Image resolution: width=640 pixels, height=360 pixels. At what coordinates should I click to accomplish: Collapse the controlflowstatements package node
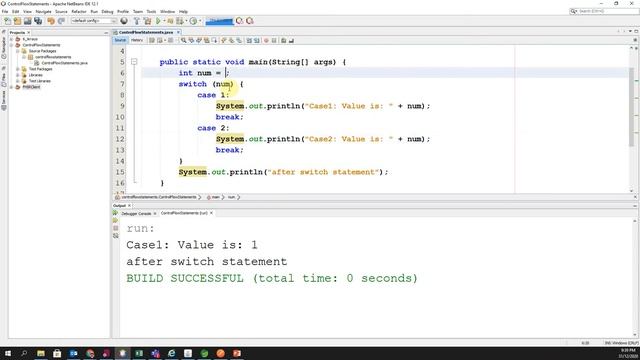pyautogui.click(x=24, y=57)
